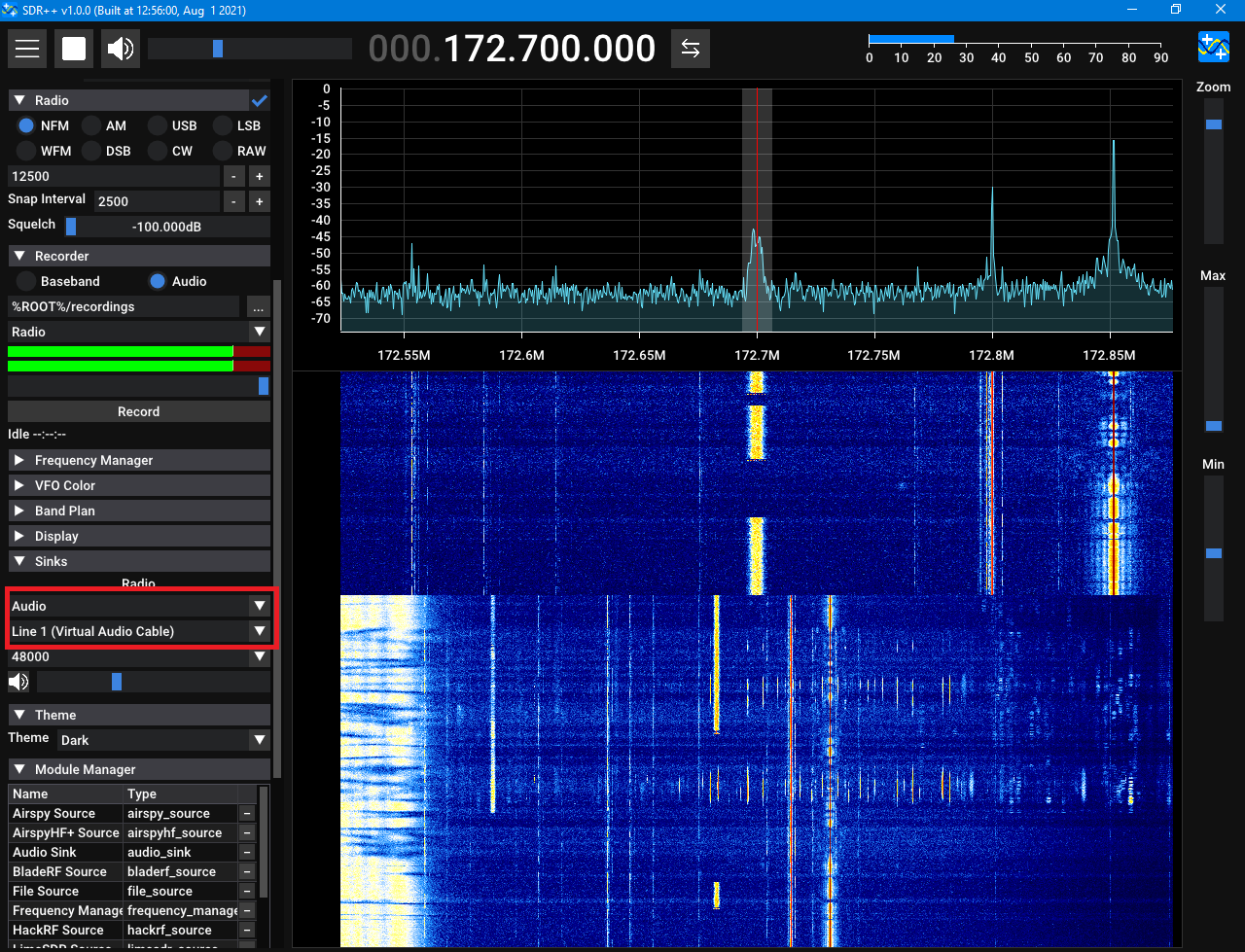This screenshot has height=952, width=1245.
Task: Toggle the Radio module enabled checkbox
Action: [260, 100]
